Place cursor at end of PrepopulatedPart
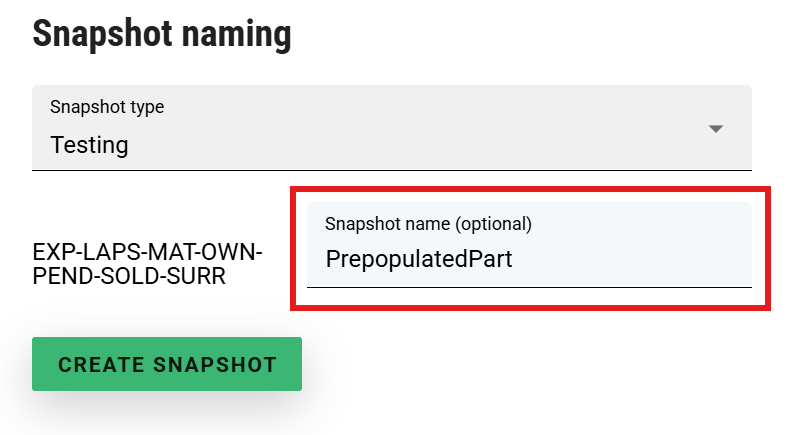 514,260
